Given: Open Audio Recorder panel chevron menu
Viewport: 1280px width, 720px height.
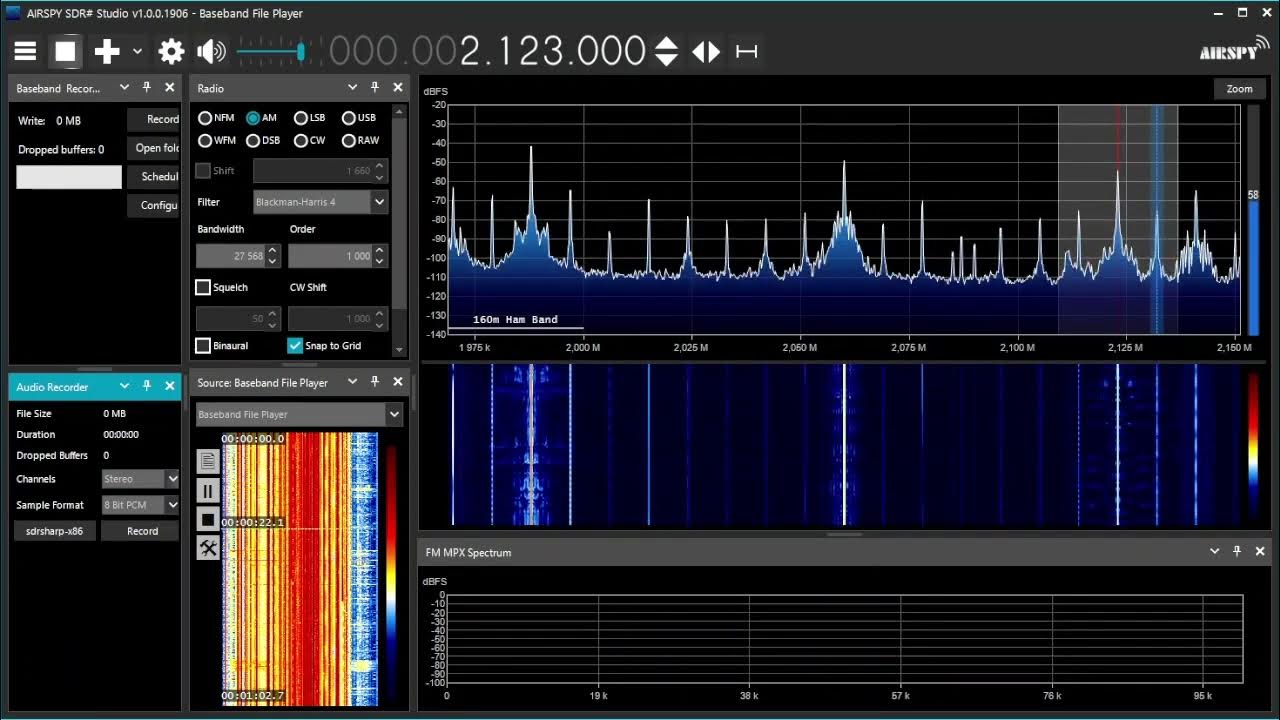Looking at the screenshot, I should (x=124, y=386).
